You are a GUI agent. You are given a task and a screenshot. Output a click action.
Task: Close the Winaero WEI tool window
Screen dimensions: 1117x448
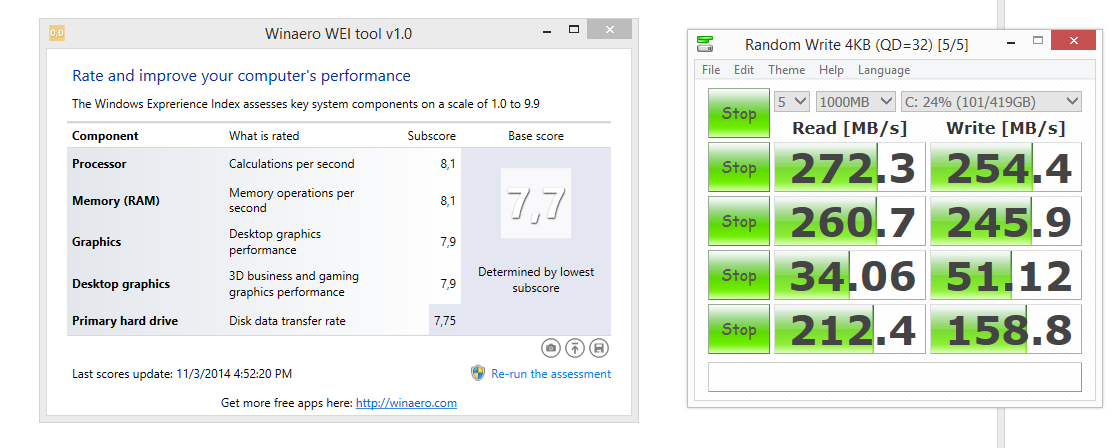[x=610, y=30]
